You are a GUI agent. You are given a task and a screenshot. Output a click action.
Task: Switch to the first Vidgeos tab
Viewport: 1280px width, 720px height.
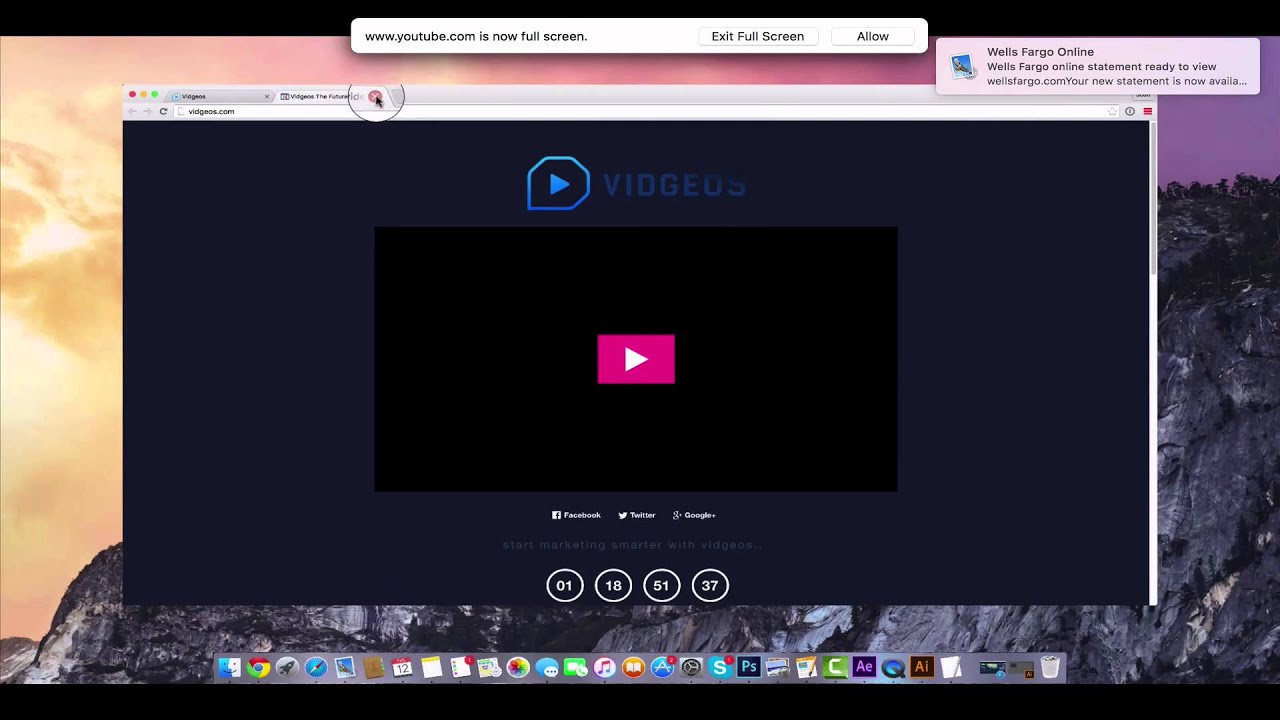pos(218,97)
